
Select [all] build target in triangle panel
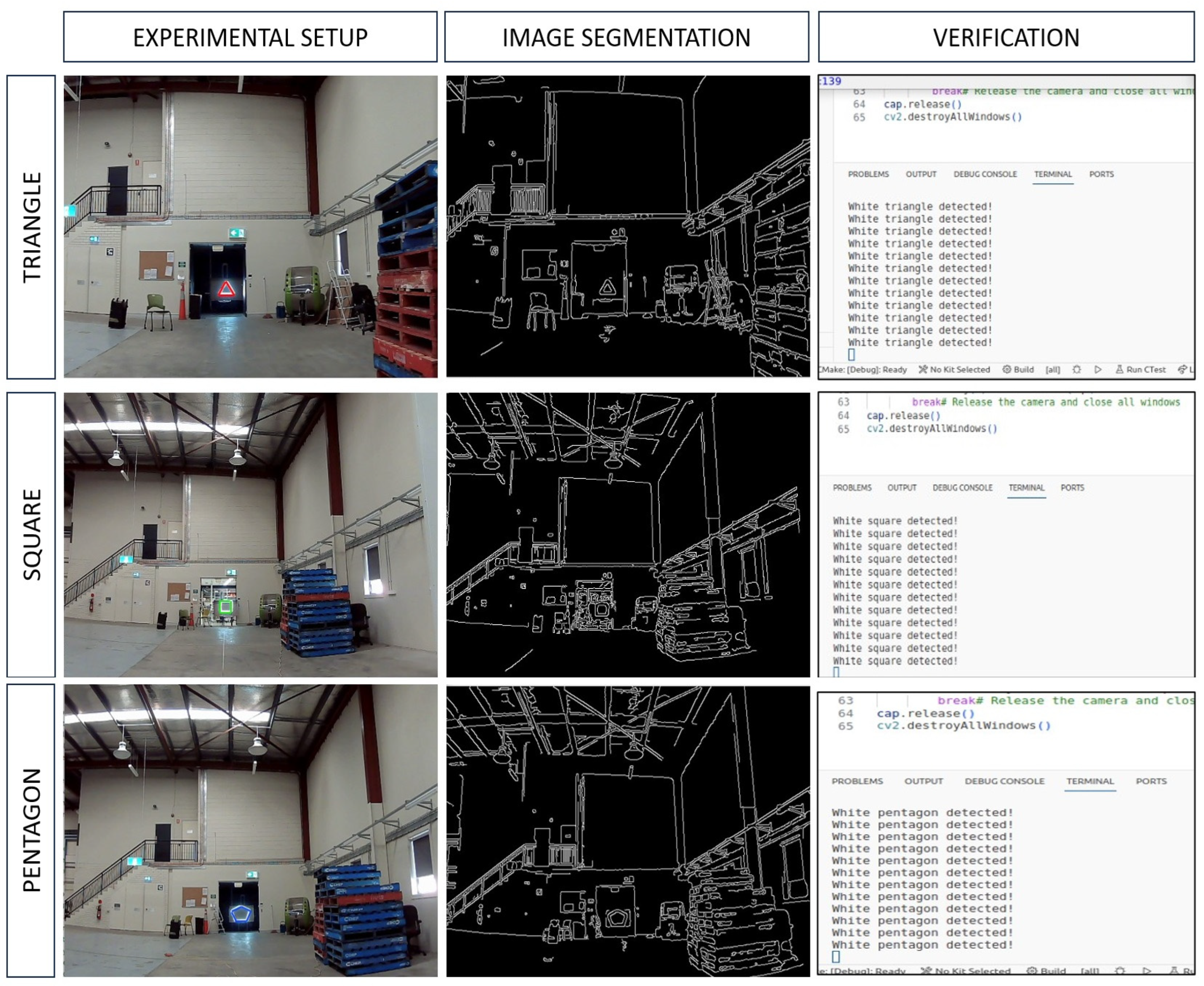click(x=1053, y=370)
